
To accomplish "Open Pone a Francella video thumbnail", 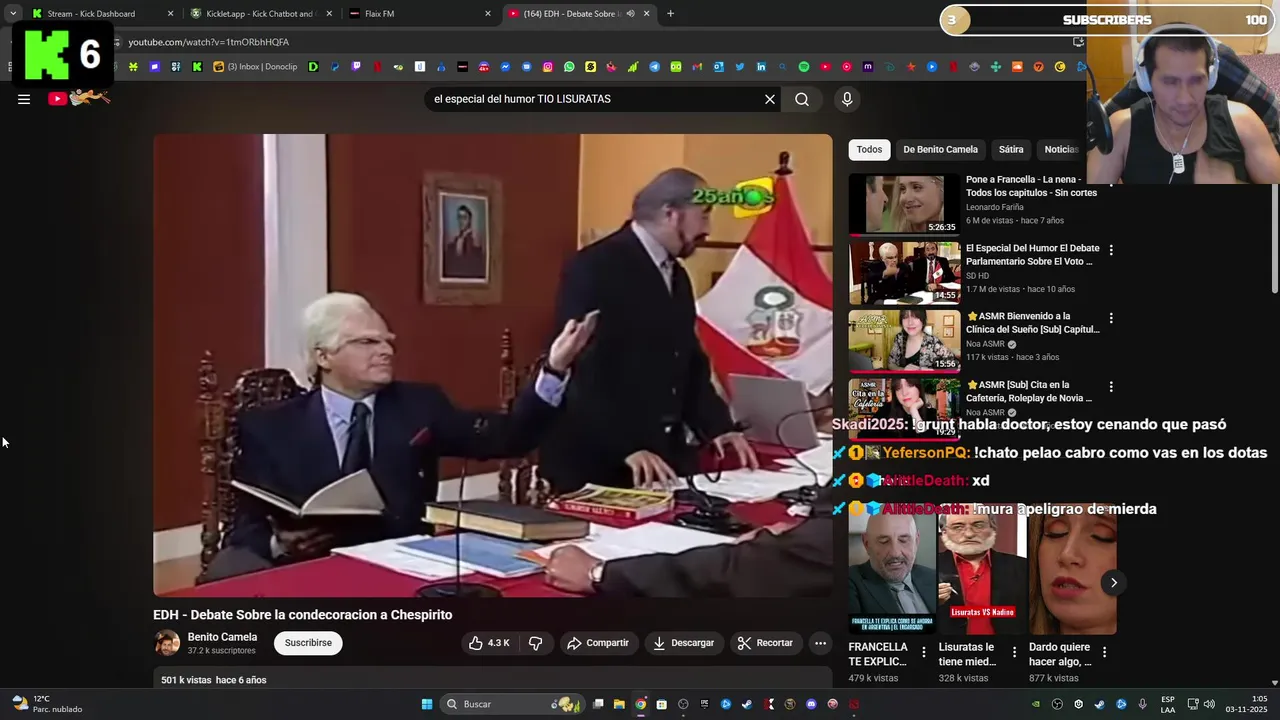I will (904, 204).
